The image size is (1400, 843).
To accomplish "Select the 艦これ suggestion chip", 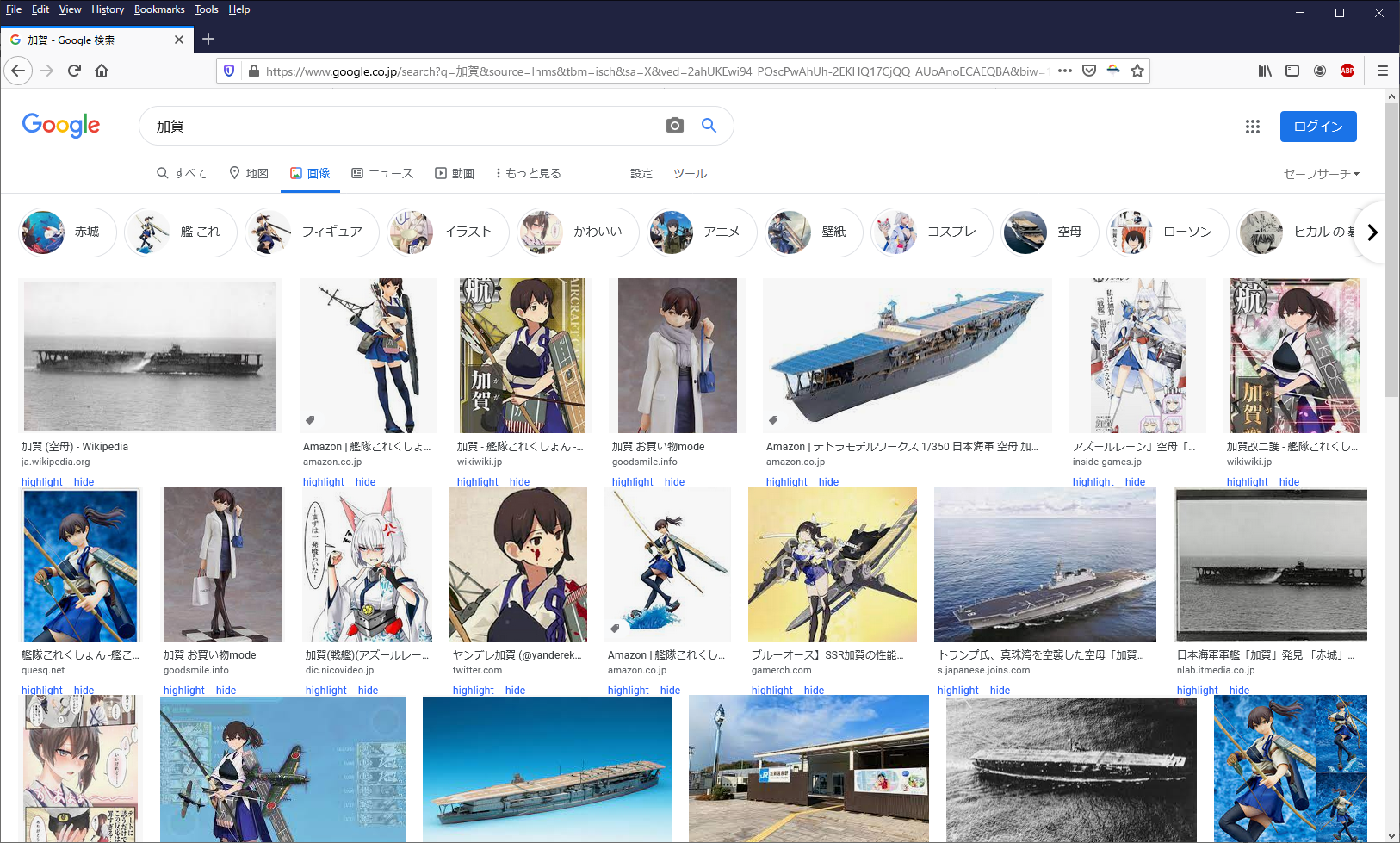I will click(181, 232).
